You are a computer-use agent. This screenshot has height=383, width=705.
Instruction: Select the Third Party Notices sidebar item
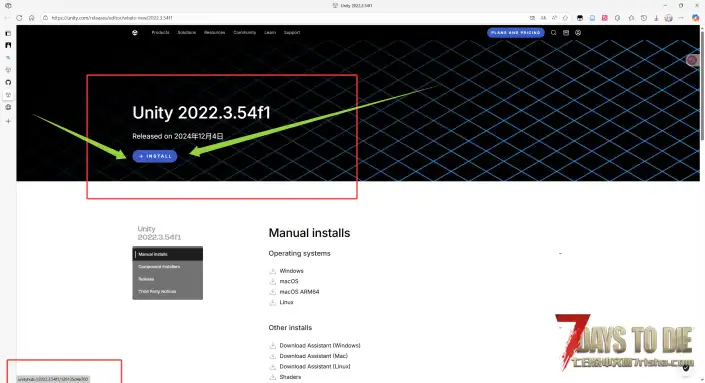pos(167,291)
